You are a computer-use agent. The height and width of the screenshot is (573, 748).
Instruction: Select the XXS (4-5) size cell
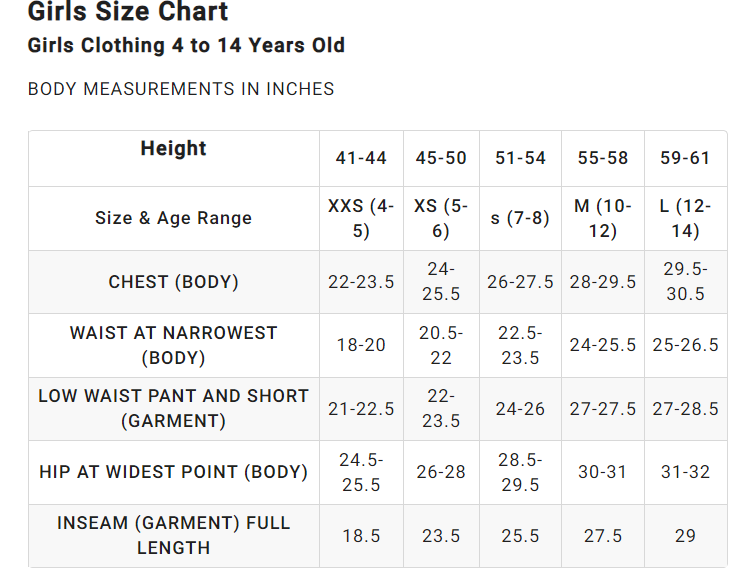pyautogui.click(x=361, y=218)
